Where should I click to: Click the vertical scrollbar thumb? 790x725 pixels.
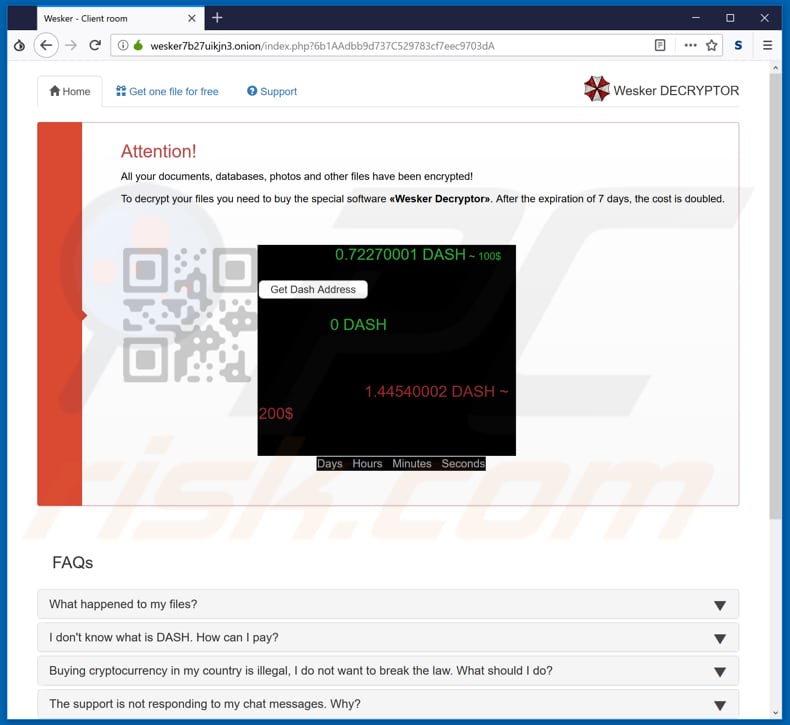[775, 296]
